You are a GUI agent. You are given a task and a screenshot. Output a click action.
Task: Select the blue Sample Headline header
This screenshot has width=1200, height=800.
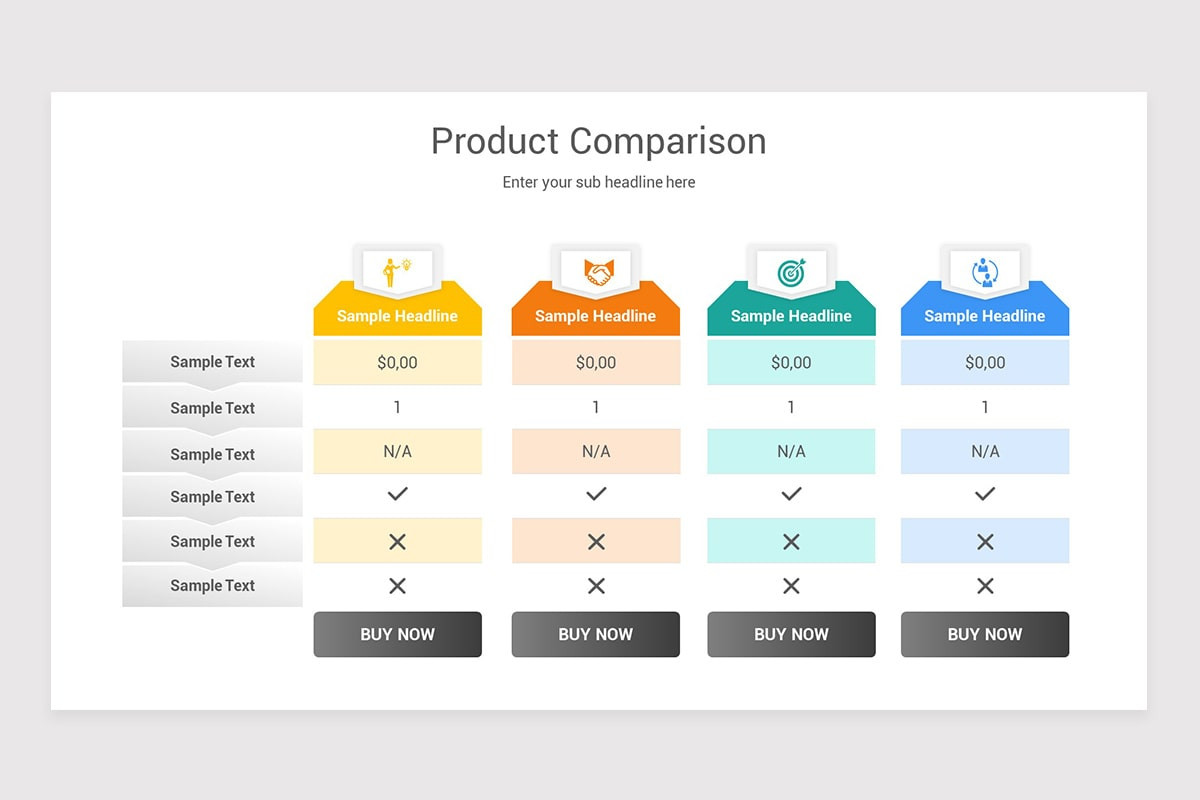coord(985,316)
